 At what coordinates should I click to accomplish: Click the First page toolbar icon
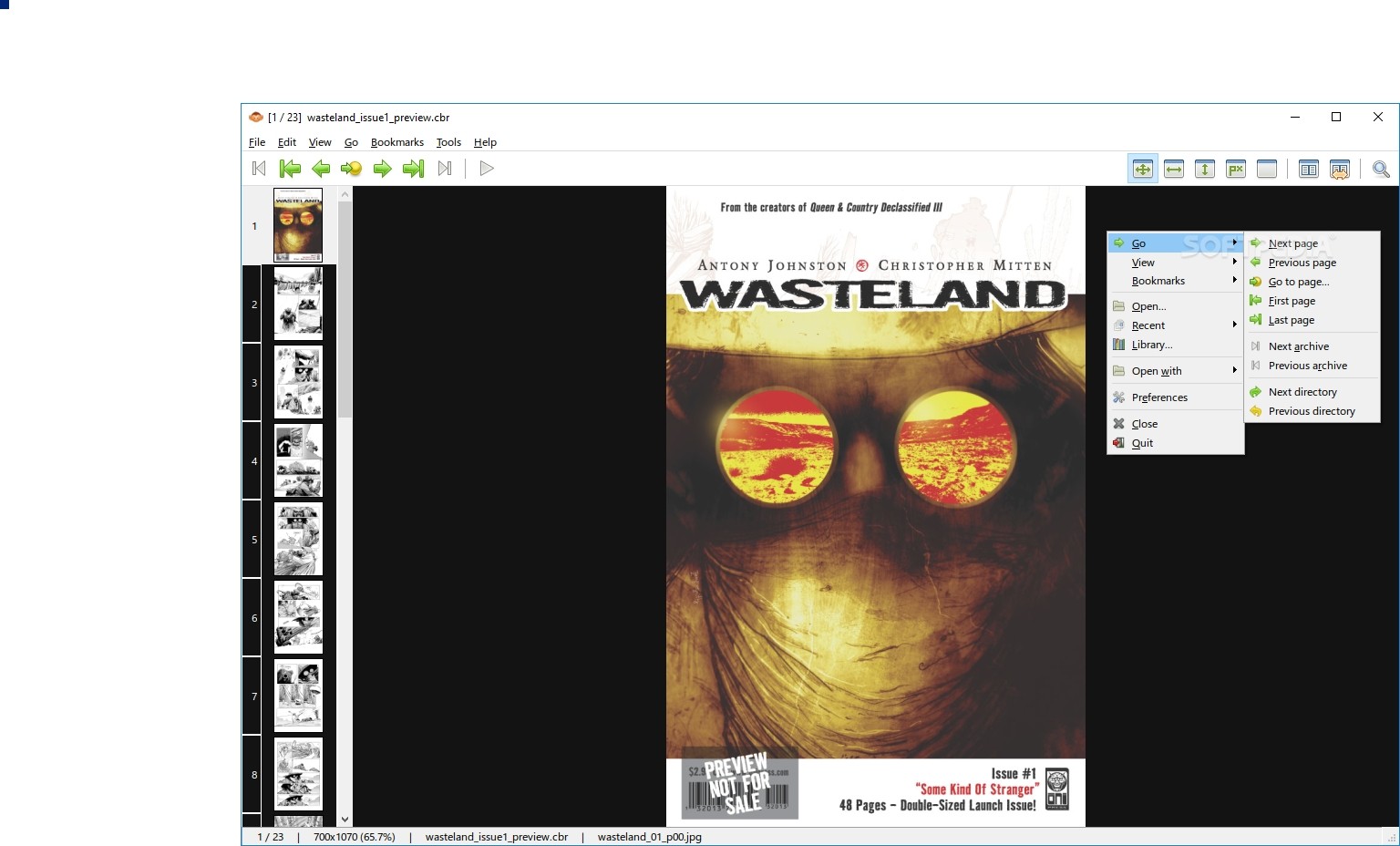point(290,169)
